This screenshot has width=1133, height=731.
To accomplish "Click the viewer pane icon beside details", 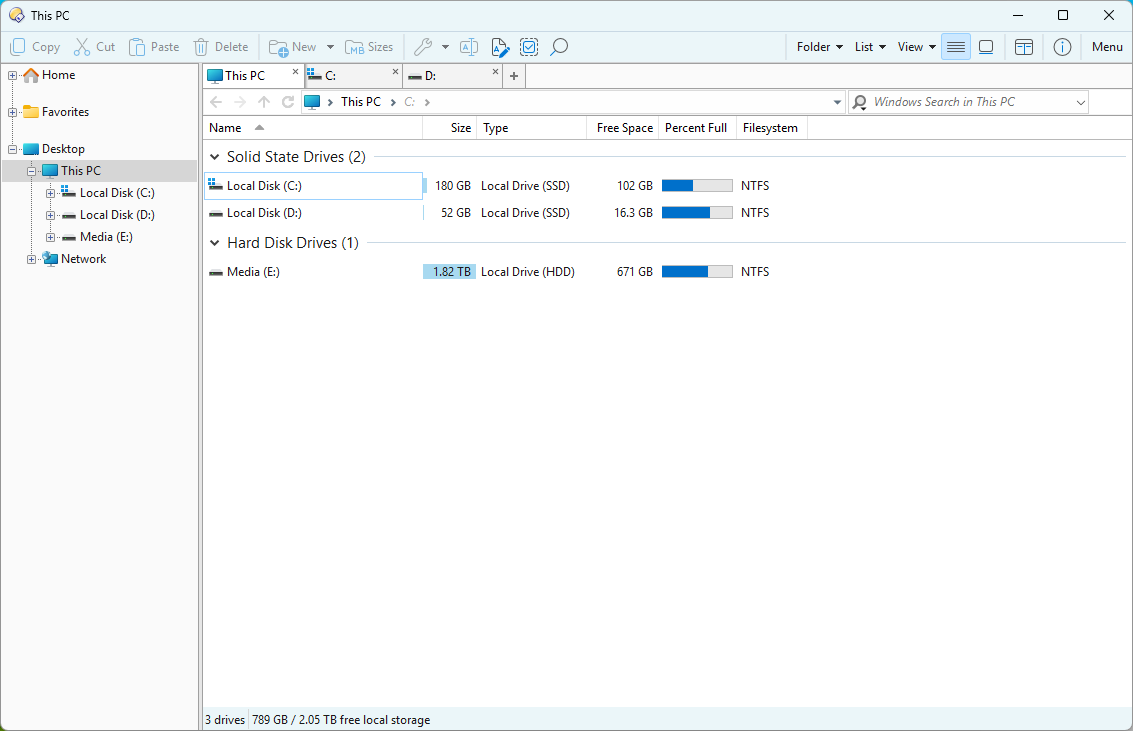I will [x=986, y=47].
